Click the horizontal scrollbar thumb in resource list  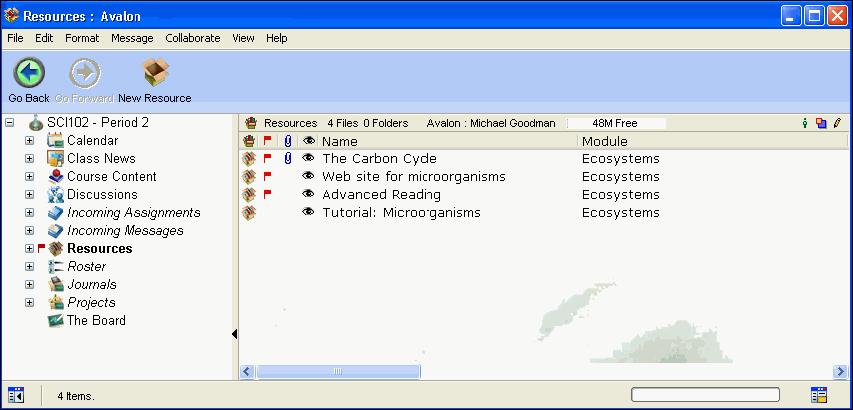tap(338, 372)
